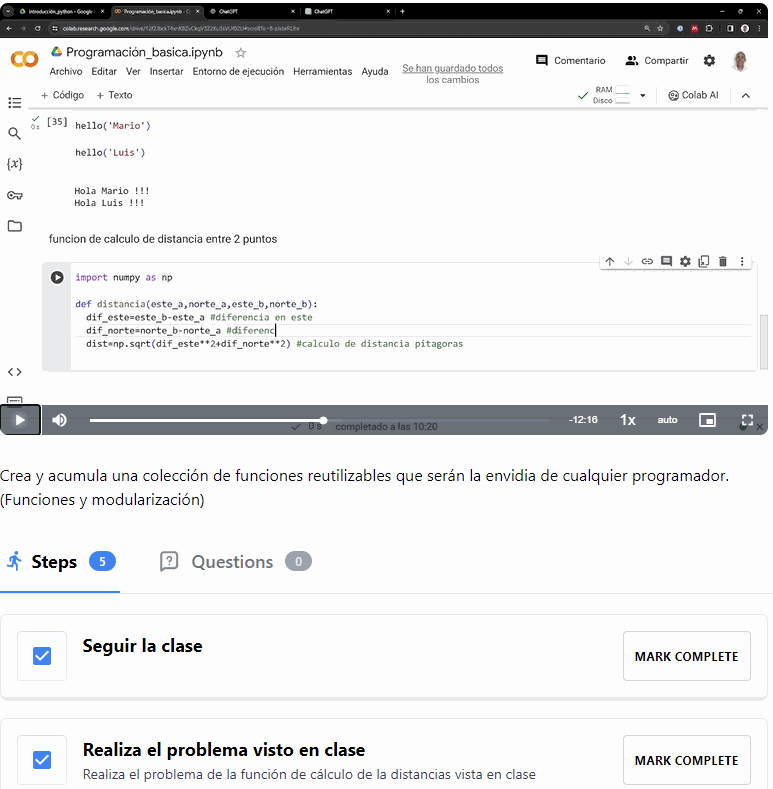Play the video lesson
773x789 pixels.
click(x=20, y=420)
